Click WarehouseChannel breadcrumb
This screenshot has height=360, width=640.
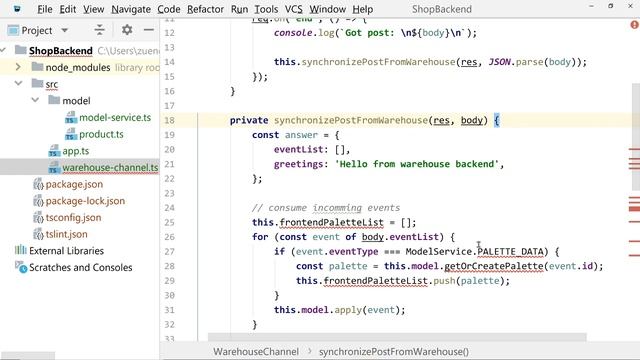click(x=256, y=352)
